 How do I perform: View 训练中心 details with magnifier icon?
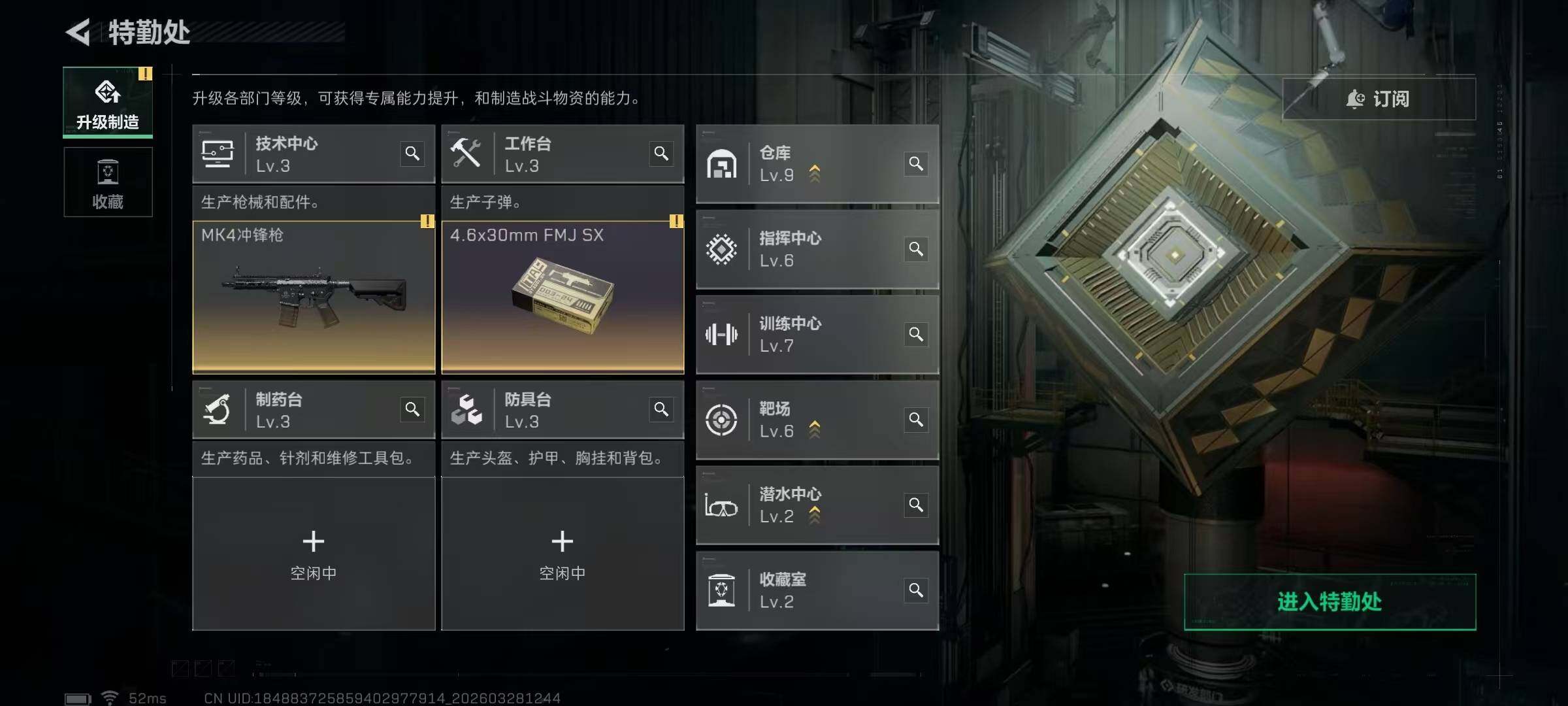click(x=916, y=335)
